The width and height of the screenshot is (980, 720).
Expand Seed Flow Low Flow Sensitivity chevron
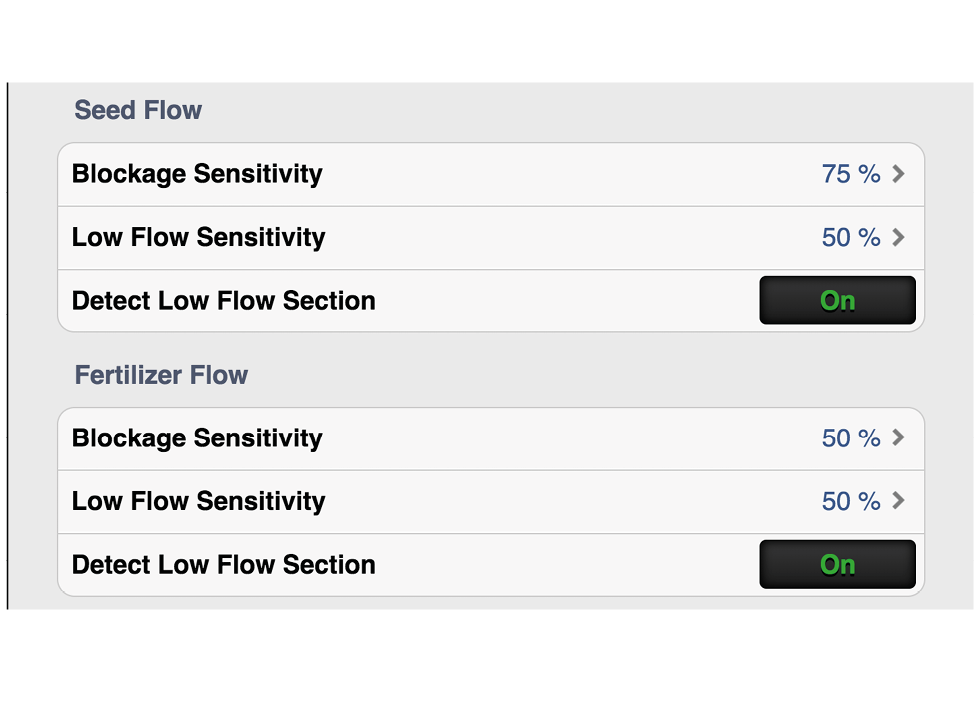[x=898, y=237]
